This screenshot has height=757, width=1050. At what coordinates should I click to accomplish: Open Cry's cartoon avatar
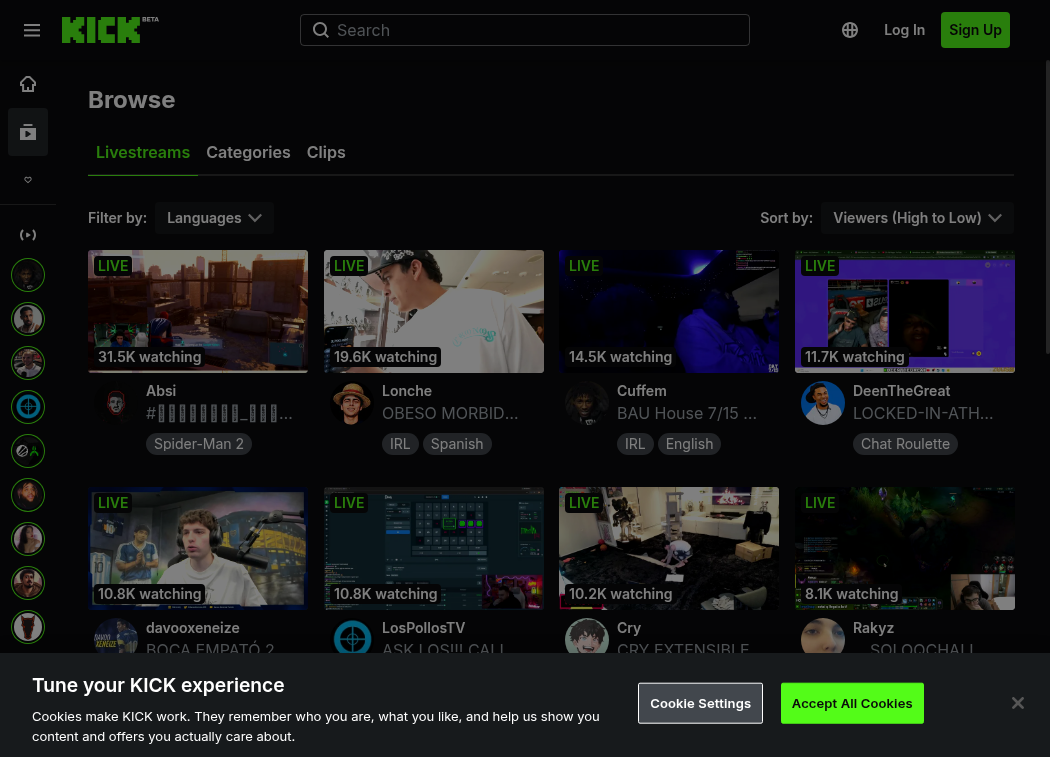587,636
